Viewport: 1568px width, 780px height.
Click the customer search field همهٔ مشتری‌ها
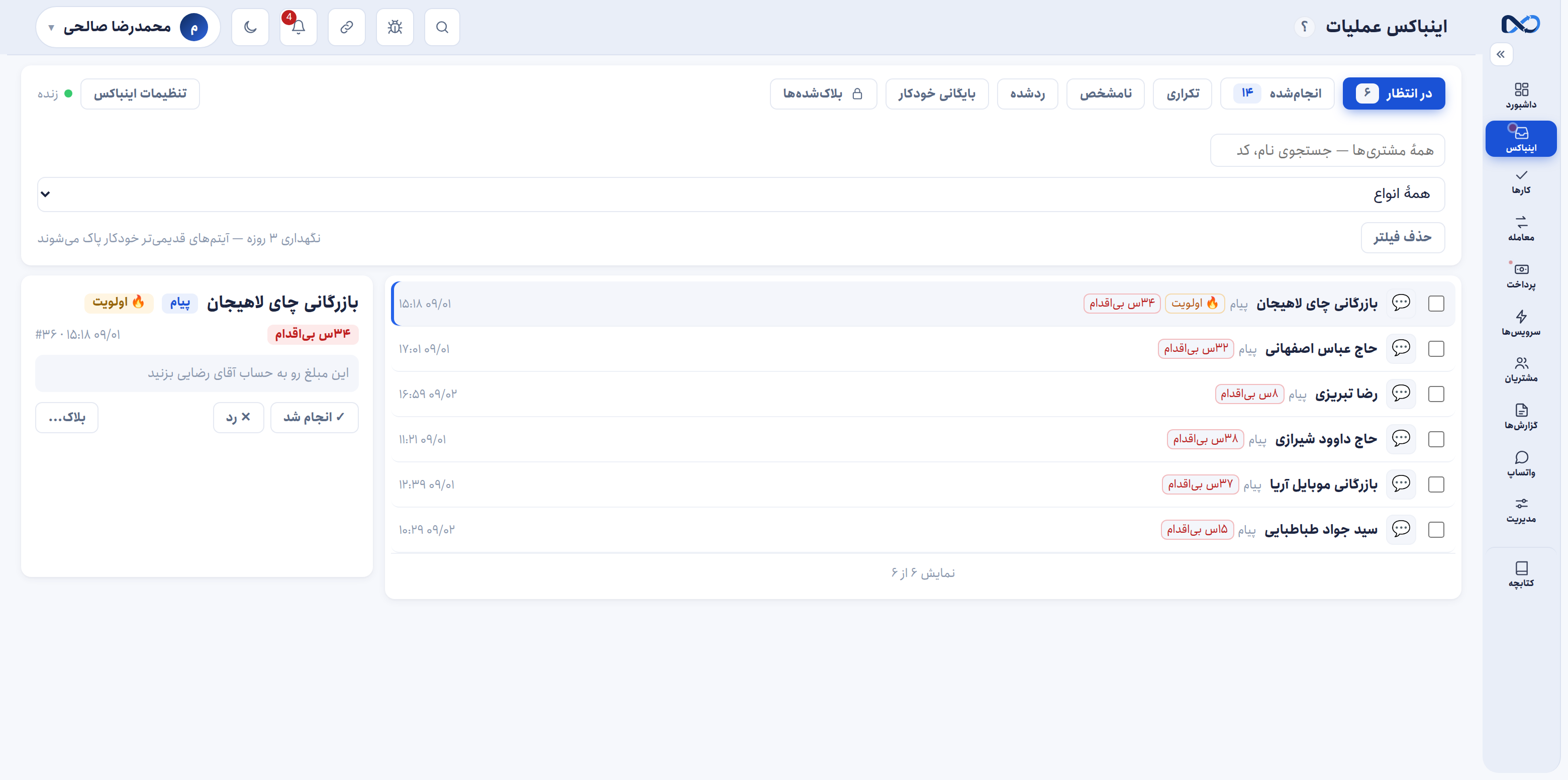tap(1327, 150)
